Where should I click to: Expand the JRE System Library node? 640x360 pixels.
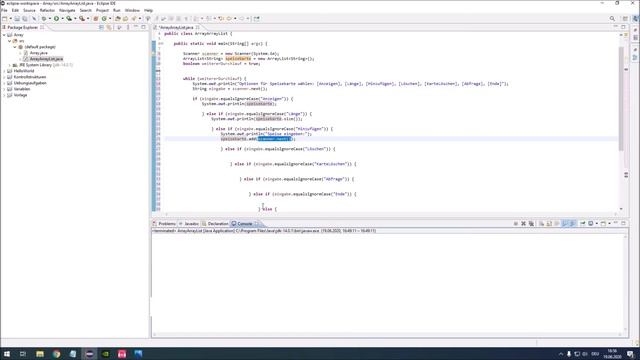point(9,65)
